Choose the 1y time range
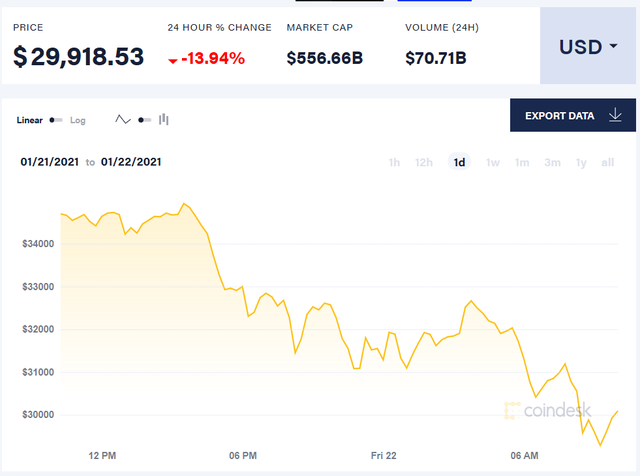This screenshot has width=640, height=476. point(581,162)
